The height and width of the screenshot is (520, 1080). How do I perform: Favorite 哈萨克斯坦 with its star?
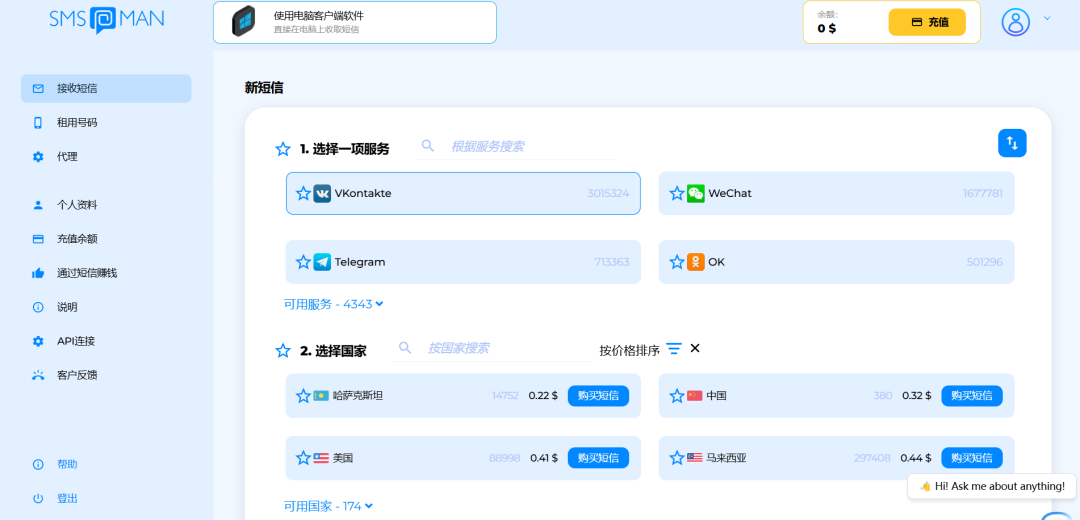303,395
